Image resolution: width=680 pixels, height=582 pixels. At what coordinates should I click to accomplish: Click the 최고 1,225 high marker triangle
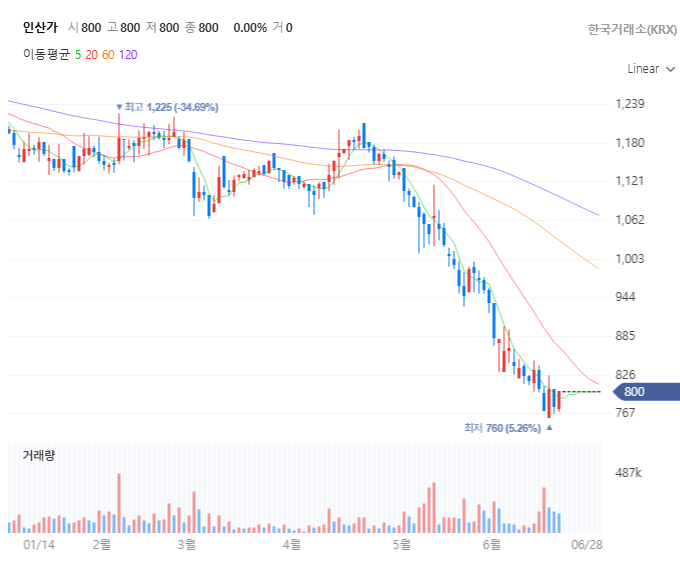119,107
